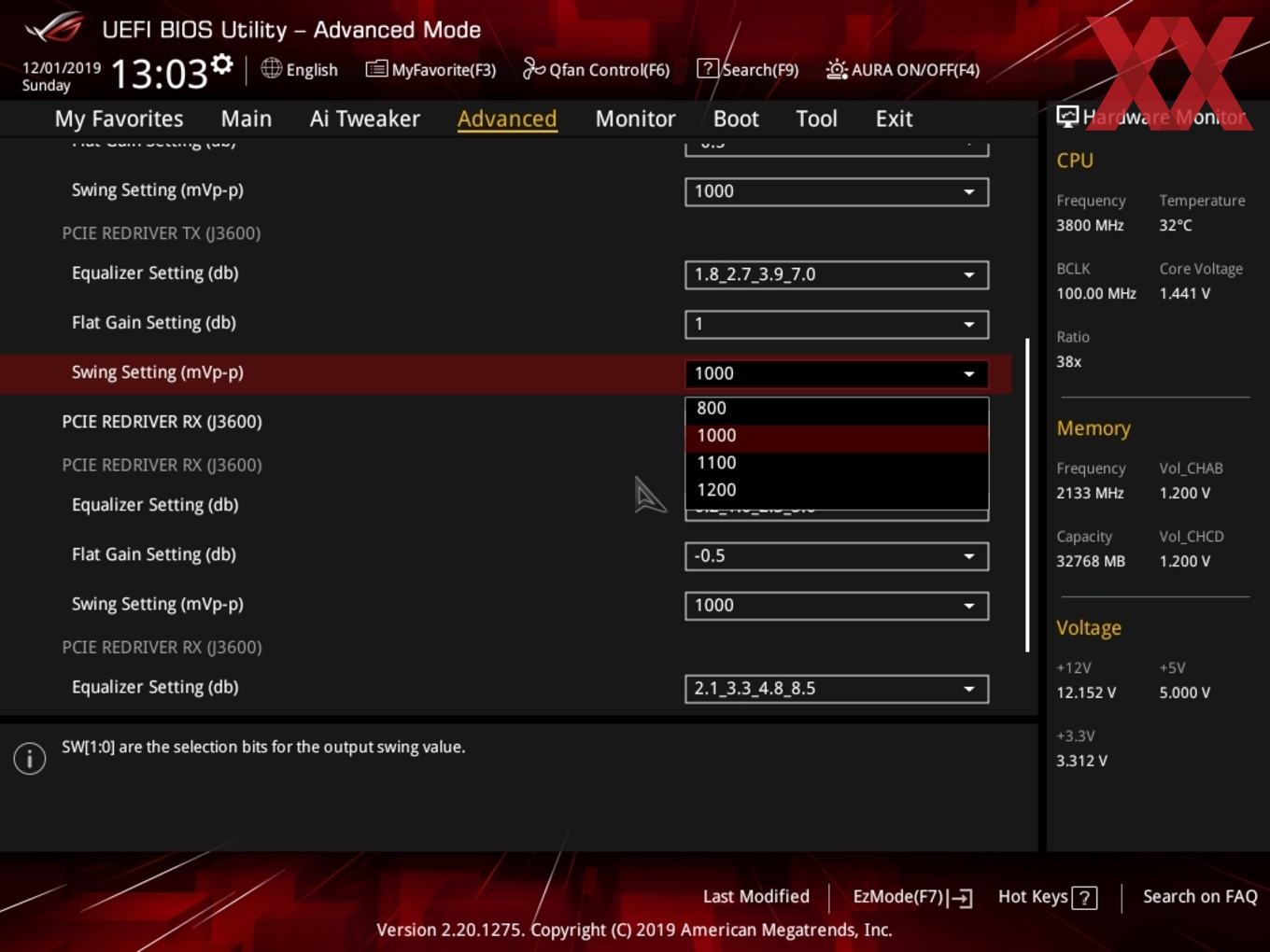
Task: Open the Ai Tweaker tab
Action: [365, 119]
